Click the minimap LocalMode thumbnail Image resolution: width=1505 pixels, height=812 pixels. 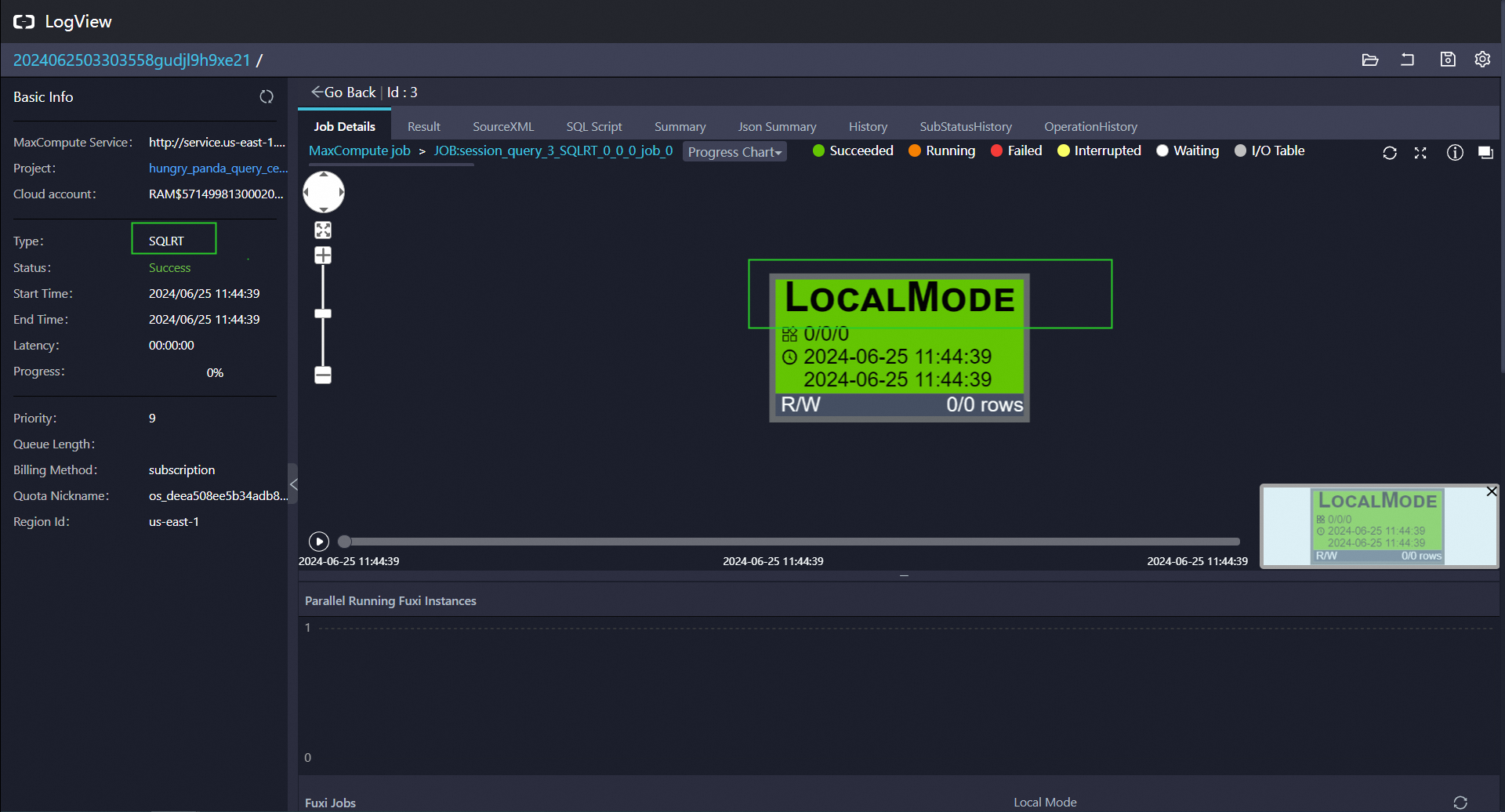click(1377, 525)
